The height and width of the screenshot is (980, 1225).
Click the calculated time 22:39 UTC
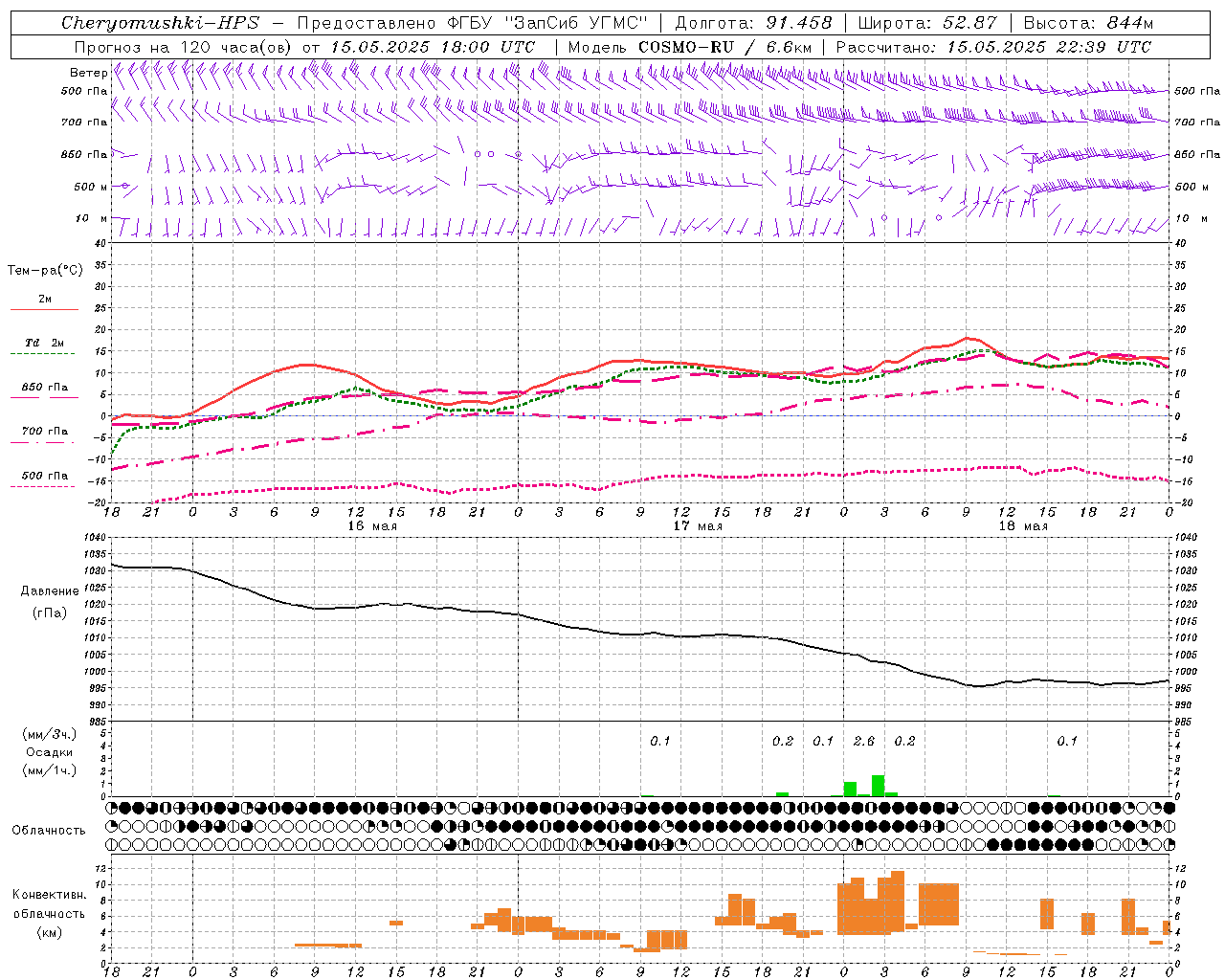tap(1103, 47)
